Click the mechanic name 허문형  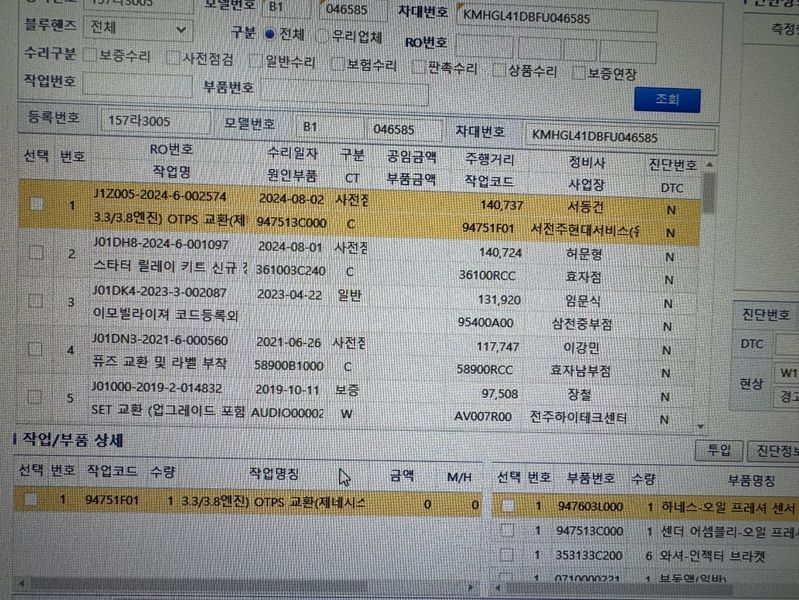tap(584, 253)
